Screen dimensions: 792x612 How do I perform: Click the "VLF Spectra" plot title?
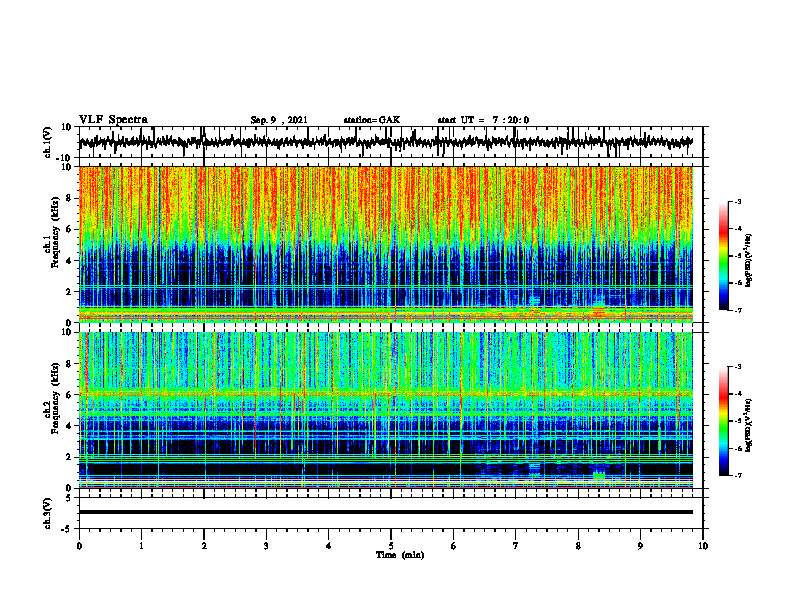point(113,120)
